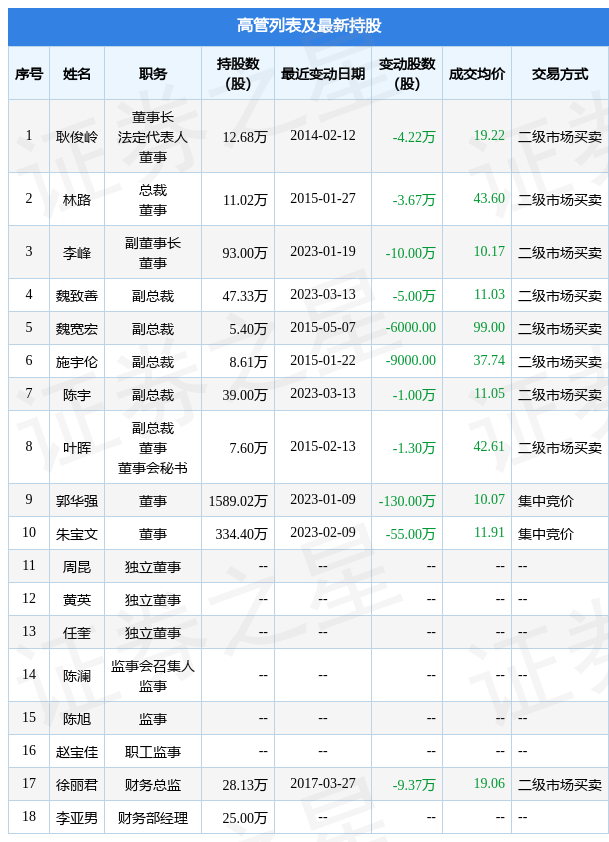Select the name 陈旭
This screenshot has height=842, width=609.
click(x=77, y=718)
